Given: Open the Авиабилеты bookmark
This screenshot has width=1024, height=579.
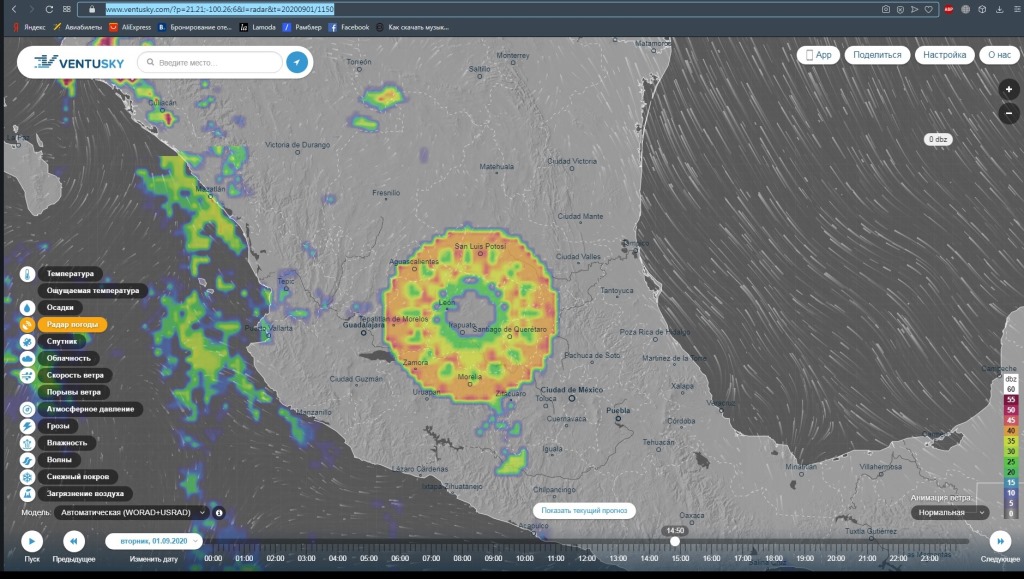Looking at the screenshot, I should [x=78, y=27].
